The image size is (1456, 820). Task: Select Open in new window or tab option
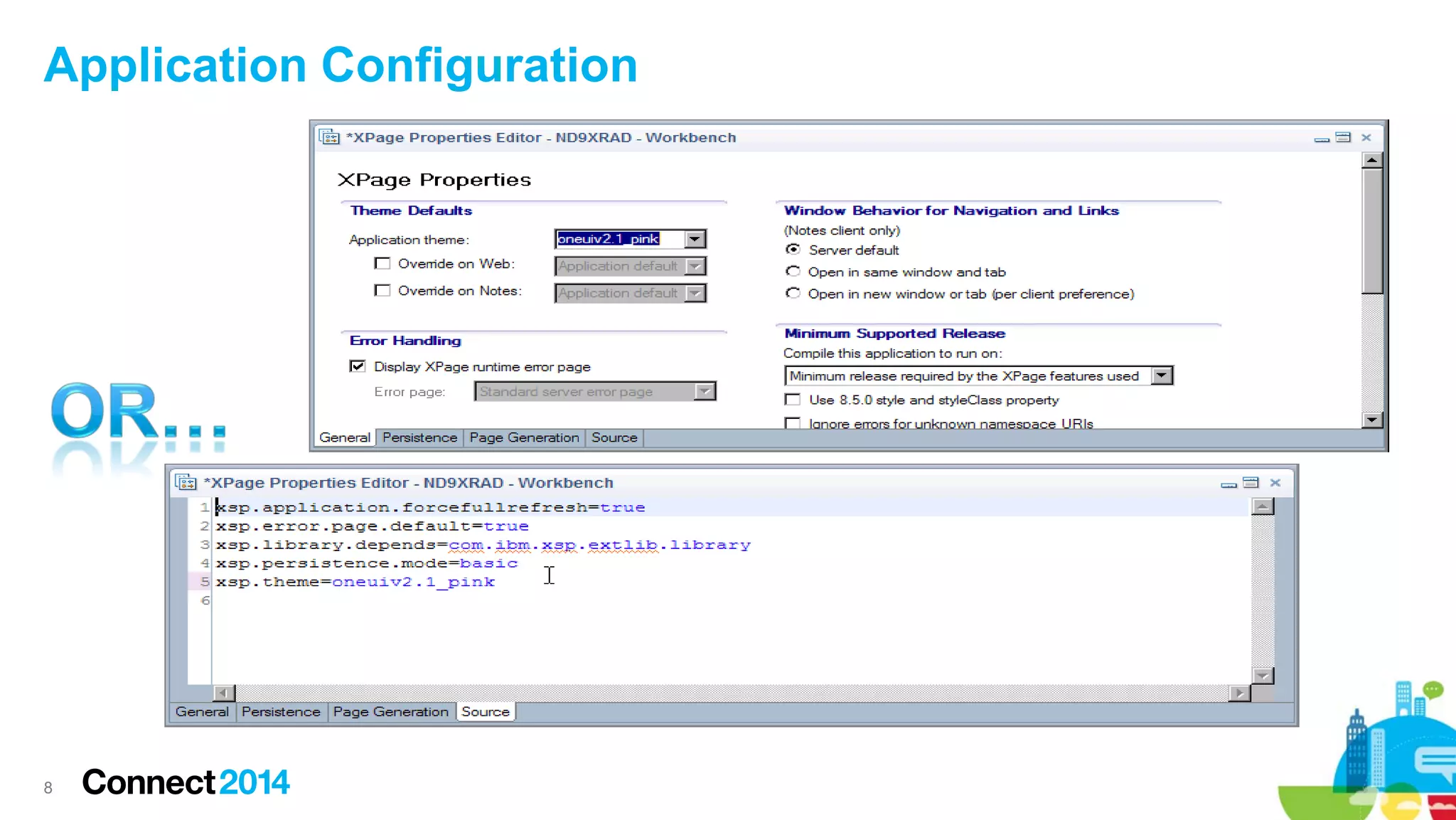793,294
